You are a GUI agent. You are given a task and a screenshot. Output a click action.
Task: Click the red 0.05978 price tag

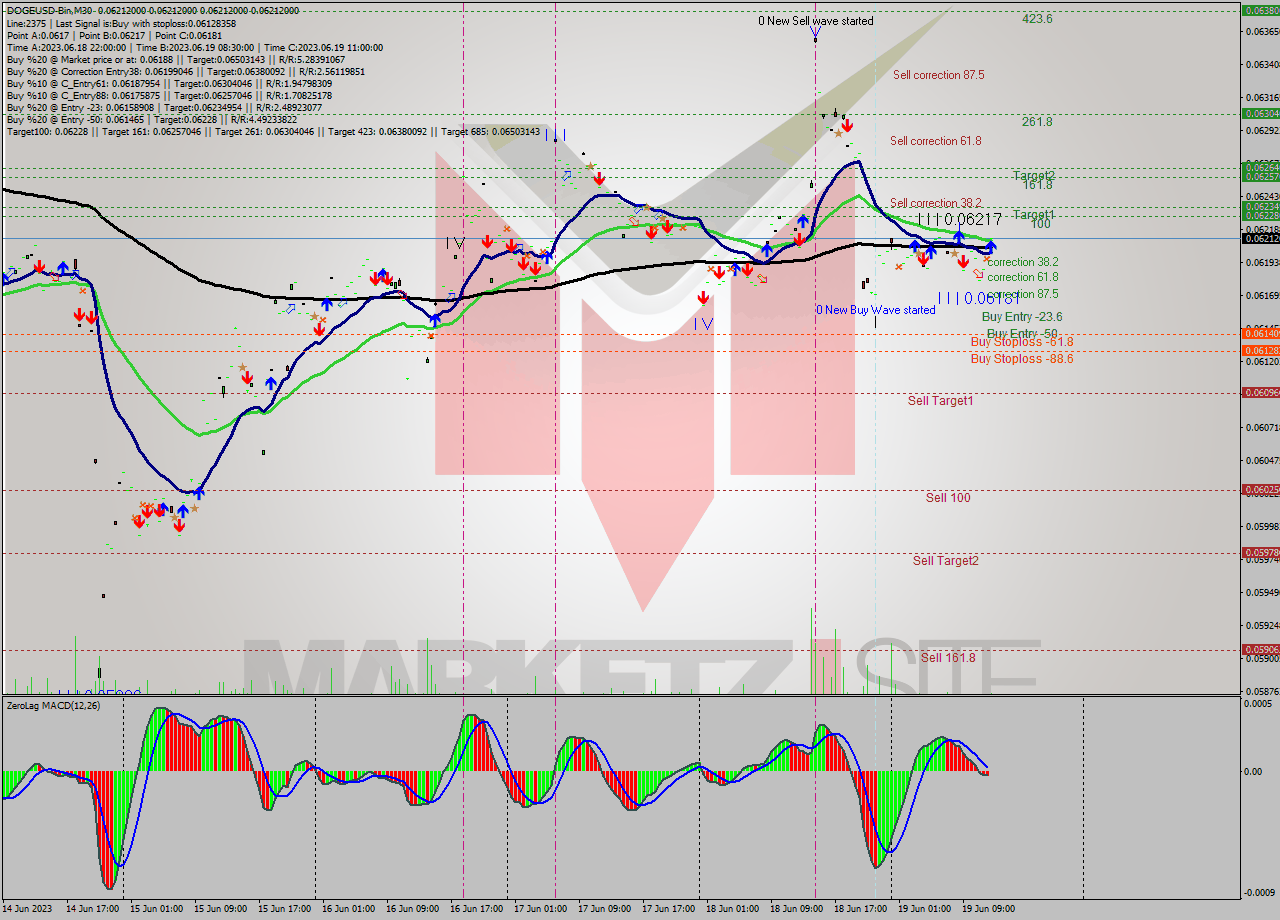1260,552
